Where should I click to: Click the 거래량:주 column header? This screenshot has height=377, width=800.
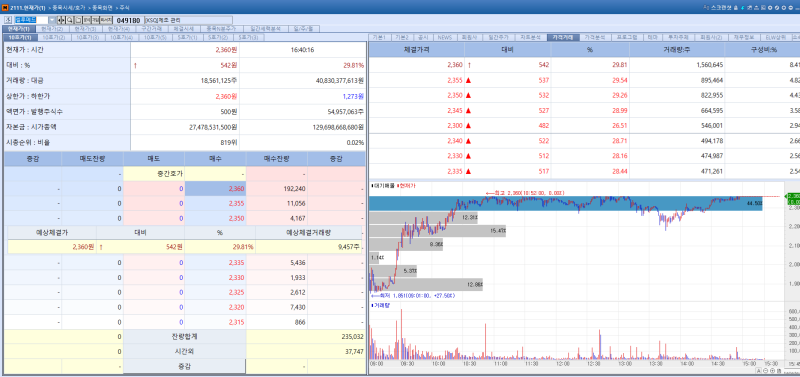coord(677,50)
